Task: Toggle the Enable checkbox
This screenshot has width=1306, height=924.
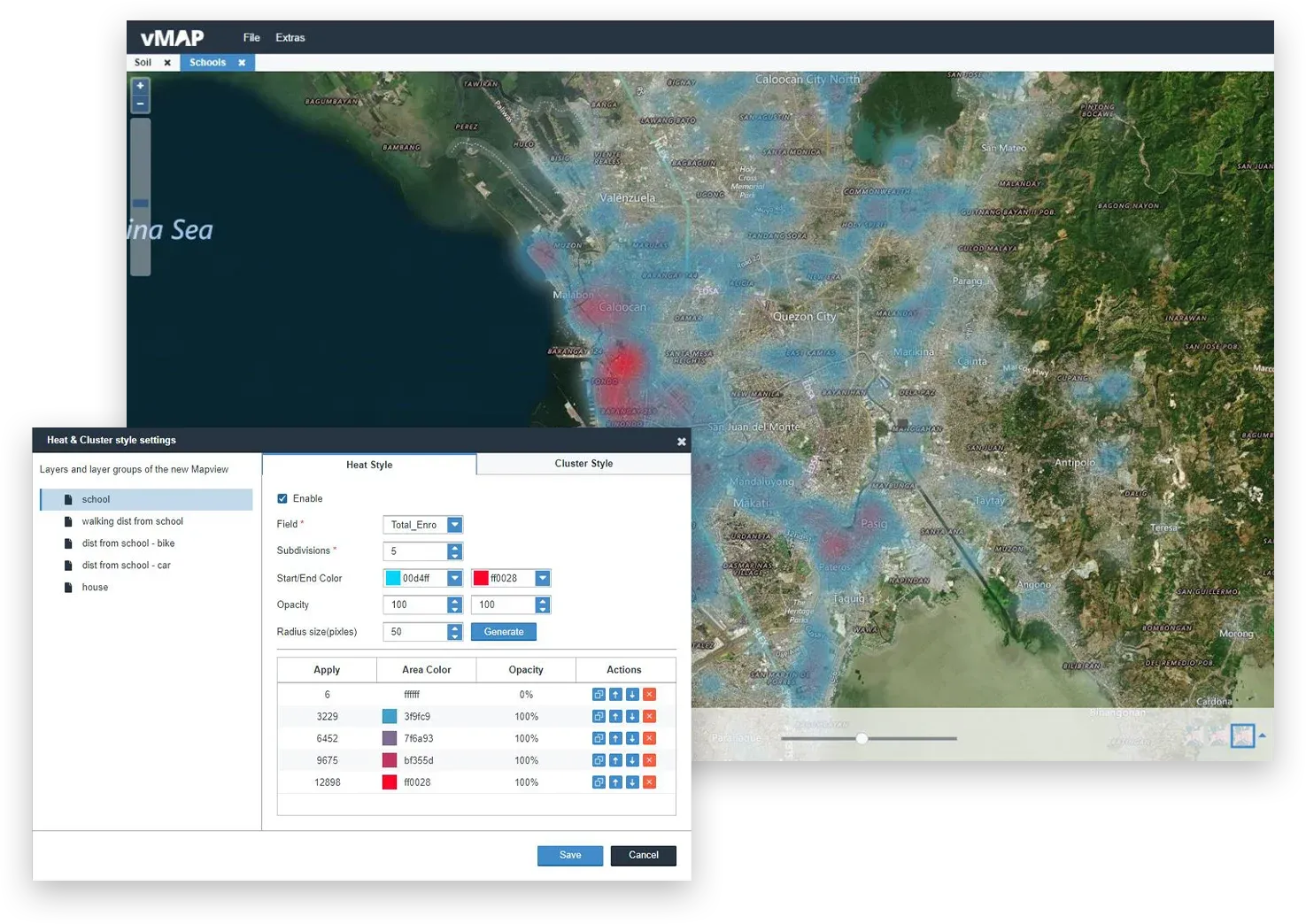Action: (282, 498)
